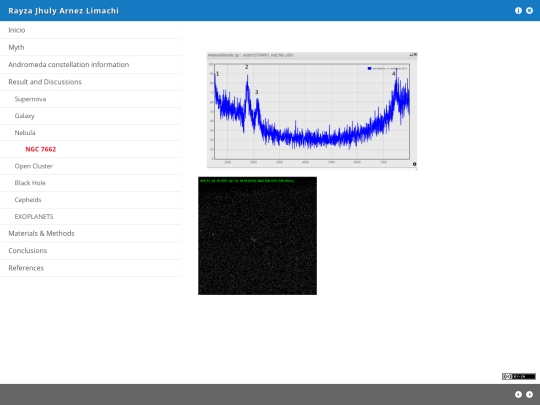Open the Inicio menu item
The width and height of the screenshot is (540, 405).
tap(91, 30)
